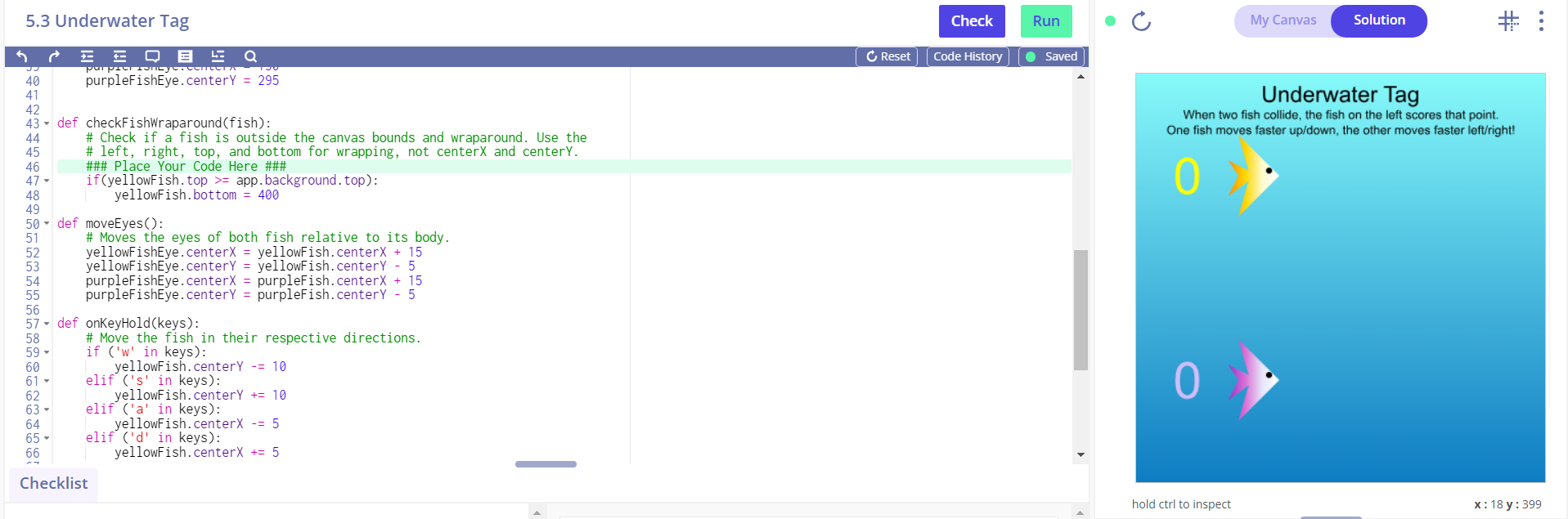Click line number 46 in gutter
Screen dimensions: 1568x519
click(x=33, y=167)
